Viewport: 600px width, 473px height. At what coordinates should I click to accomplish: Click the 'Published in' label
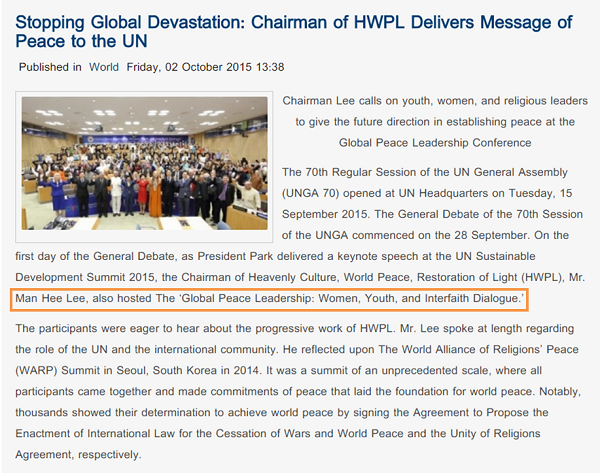50,67
